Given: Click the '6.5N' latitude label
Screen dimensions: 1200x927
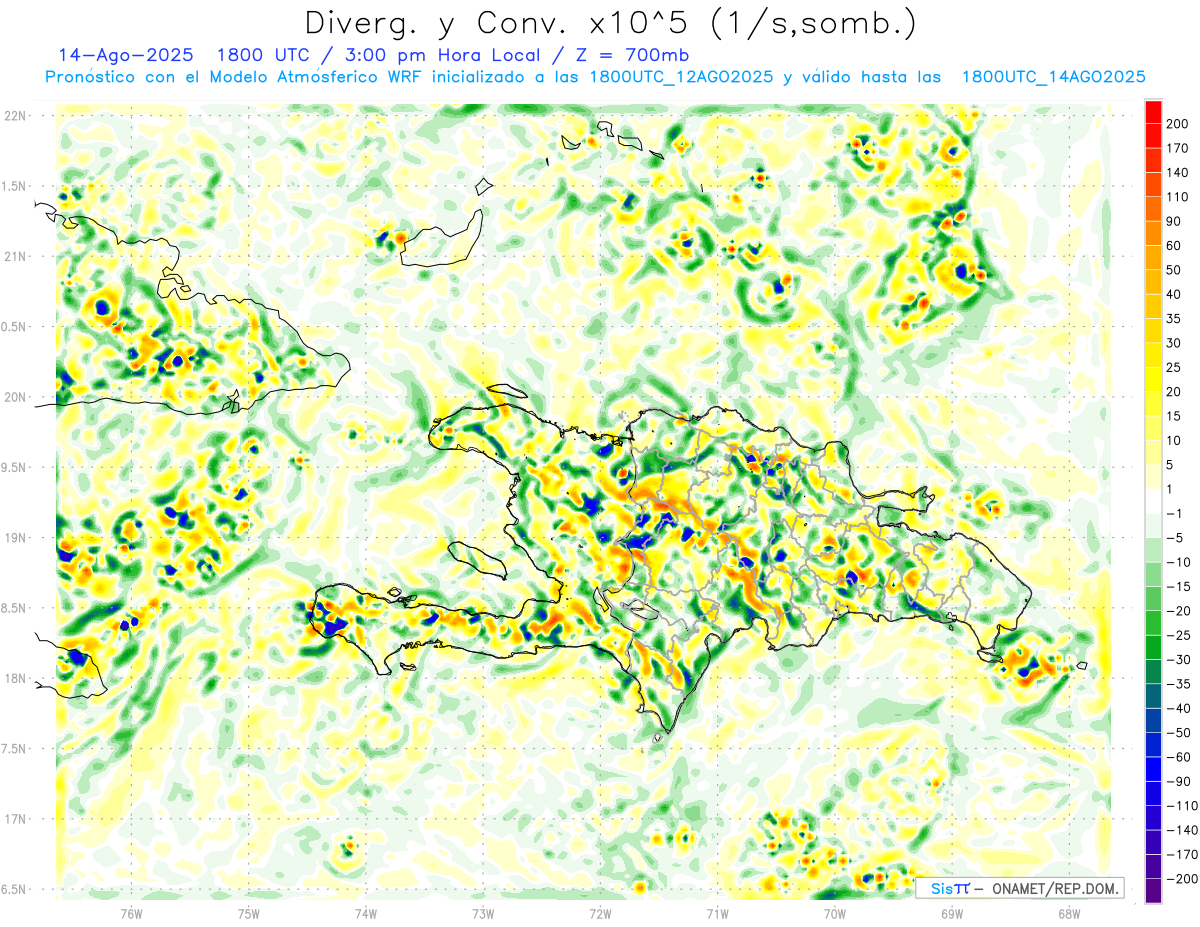Looking at the screenshot, I should (x=15, y=889).
